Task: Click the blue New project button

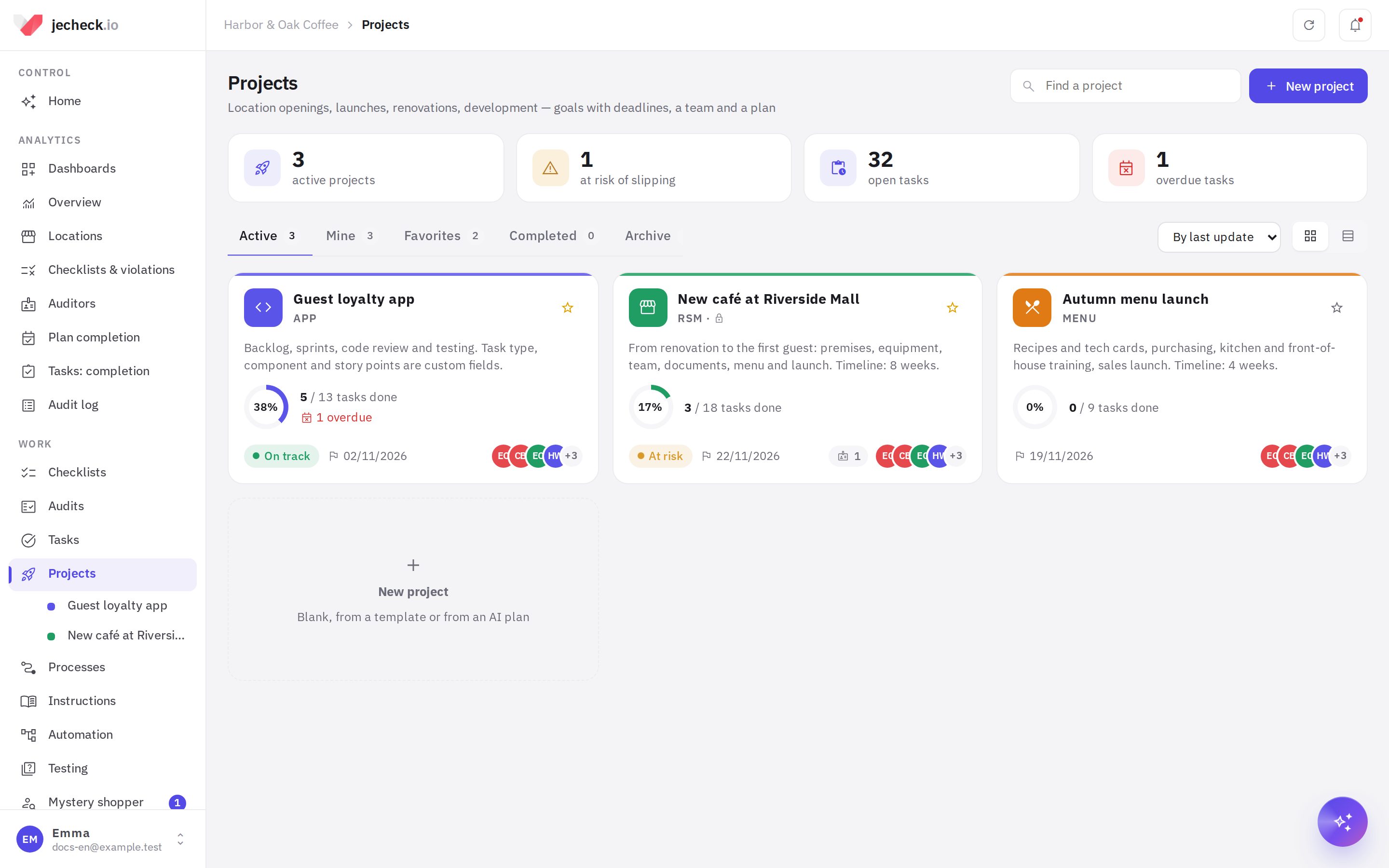Action: click(1308, 86)
